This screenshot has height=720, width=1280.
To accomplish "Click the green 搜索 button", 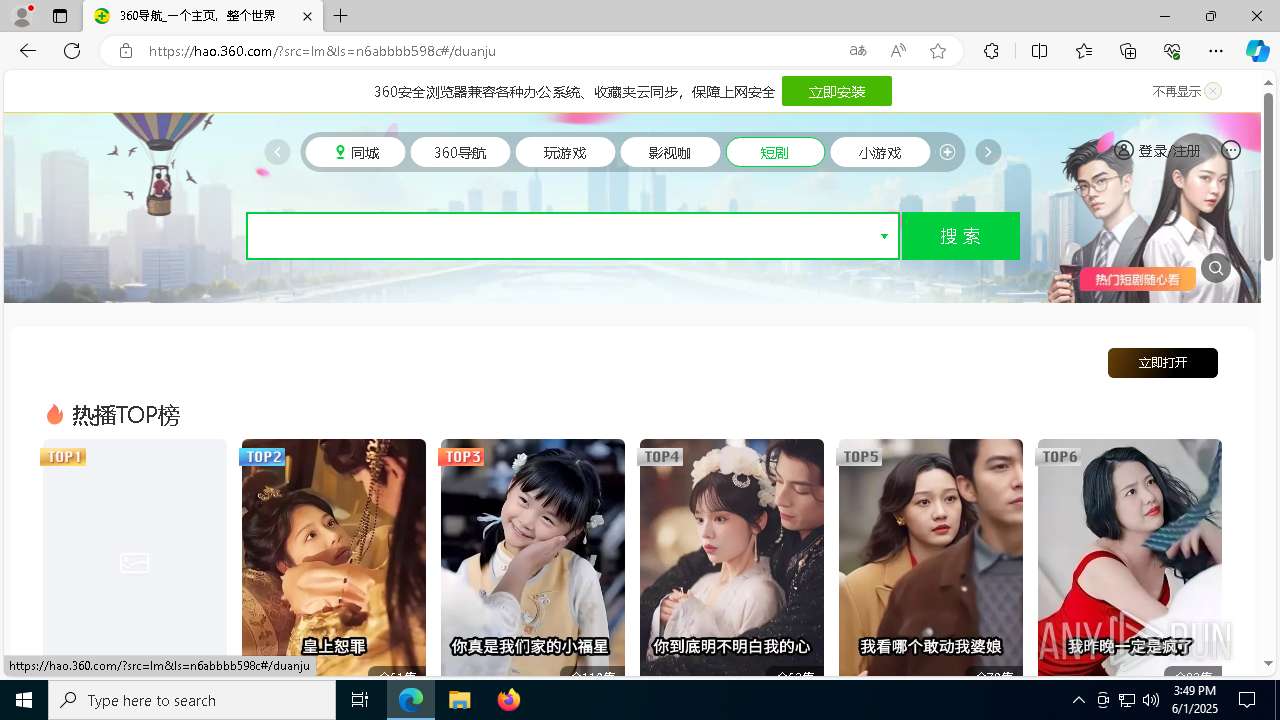I will tap(960, 236).
